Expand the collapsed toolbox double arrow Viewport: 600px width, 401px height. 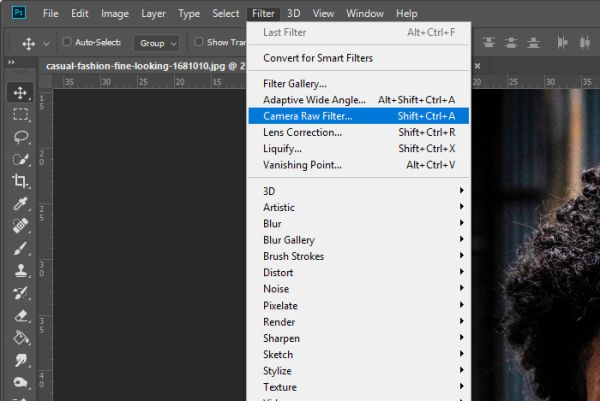11,62
